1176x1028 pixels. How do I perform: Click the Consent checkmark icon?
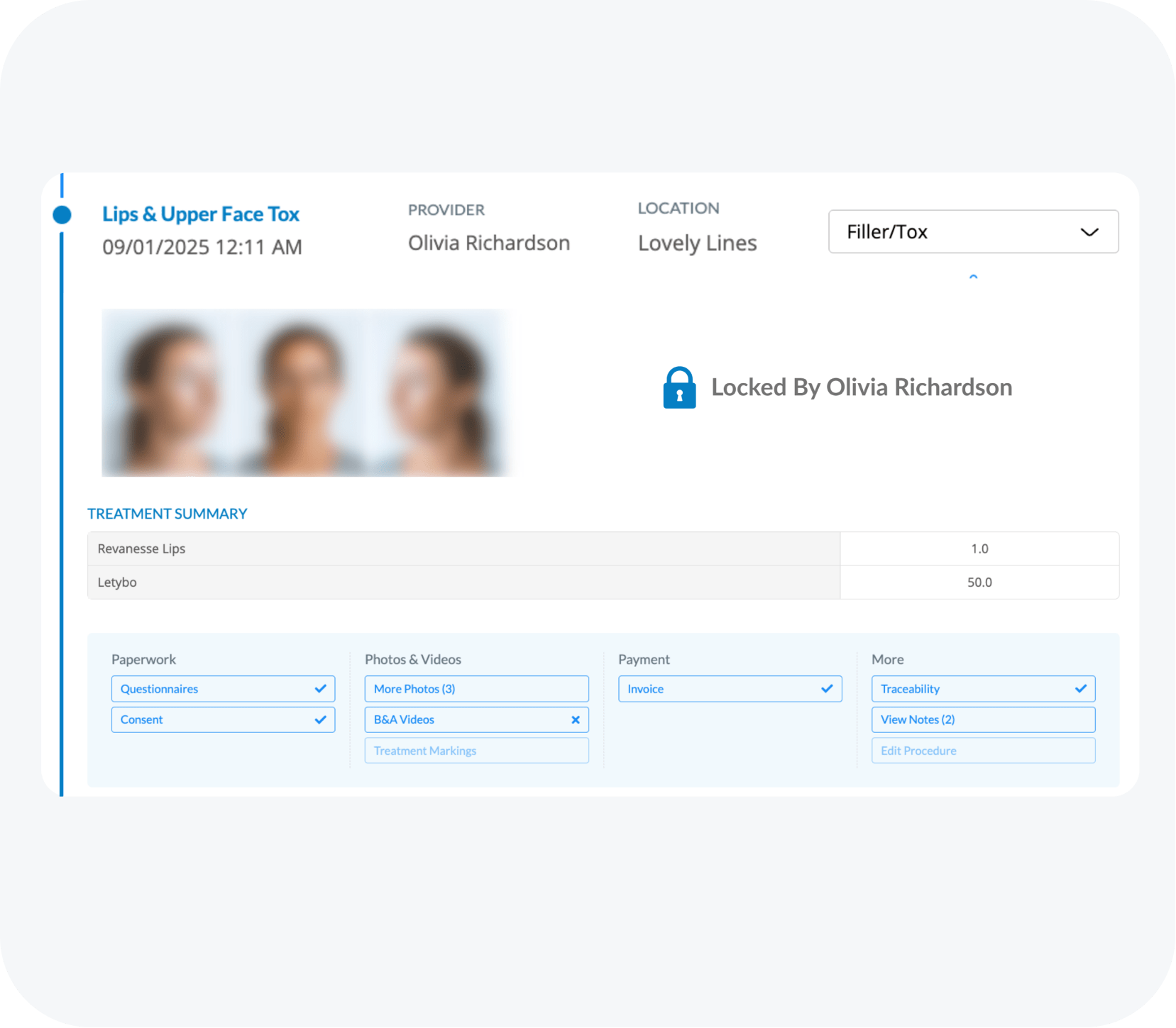pos(320,719)
